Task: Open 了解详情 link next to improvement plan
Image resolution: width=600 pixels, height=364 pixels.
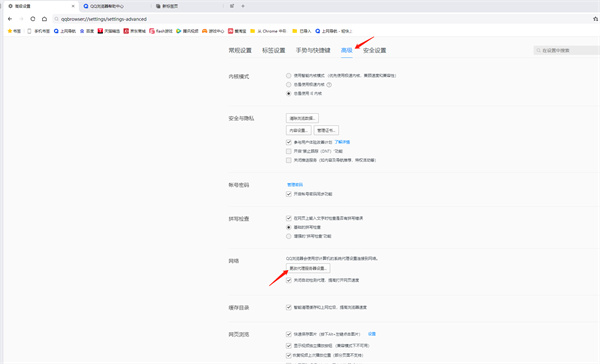Action: tap(342, 142)
